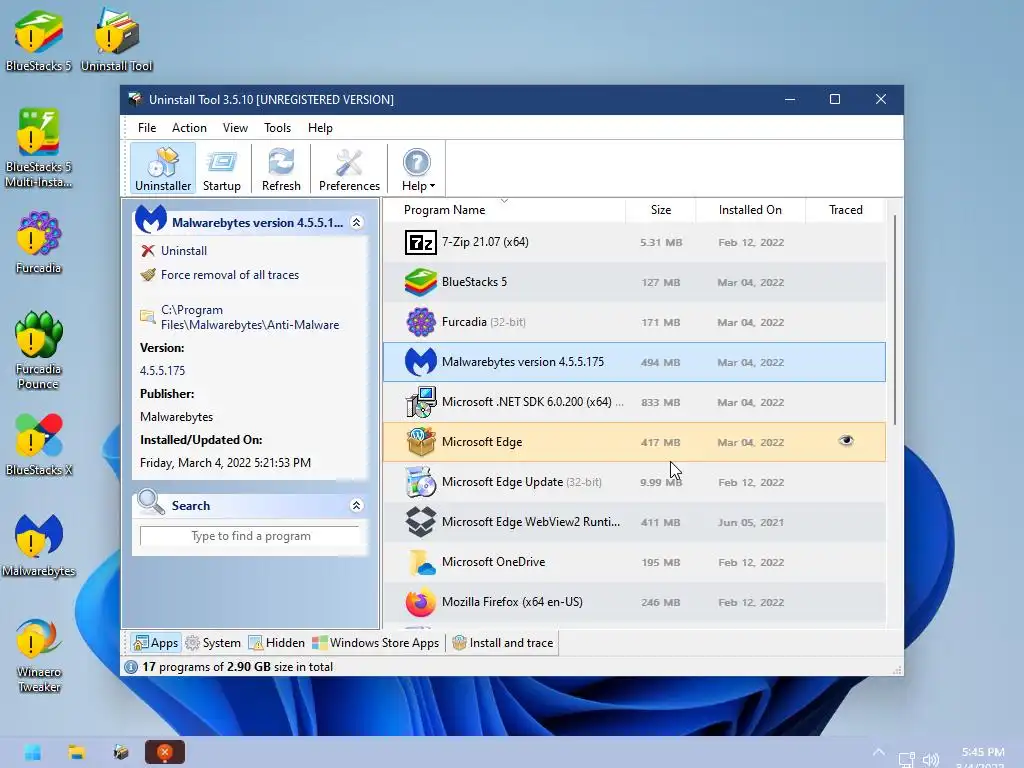This screenshot has width=1024, height=768.
Task: Sort by Installed On column header
Action: tap(750, 210)
